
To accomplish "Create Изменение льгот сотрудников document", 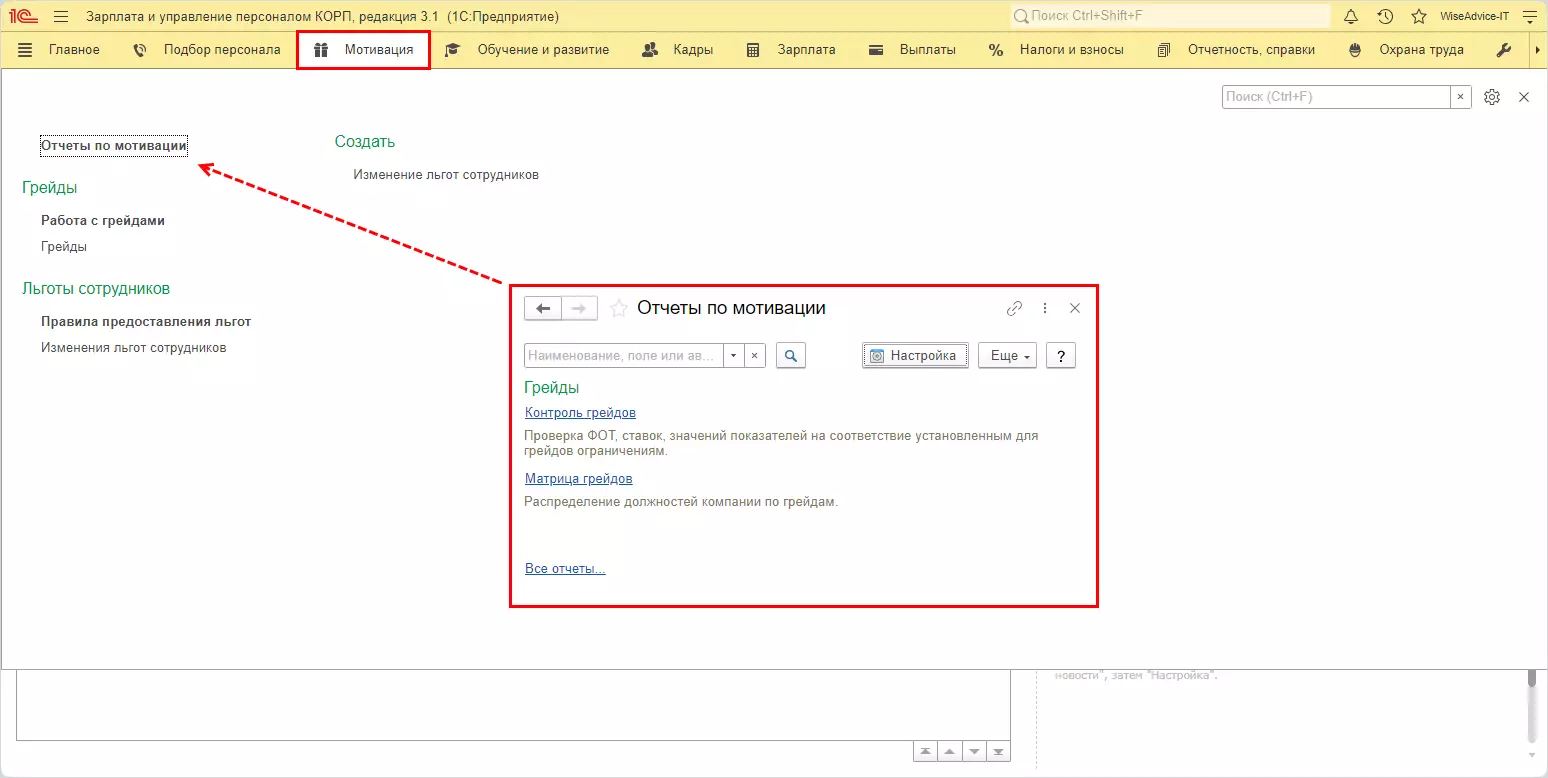I will [x=446, y=175].
